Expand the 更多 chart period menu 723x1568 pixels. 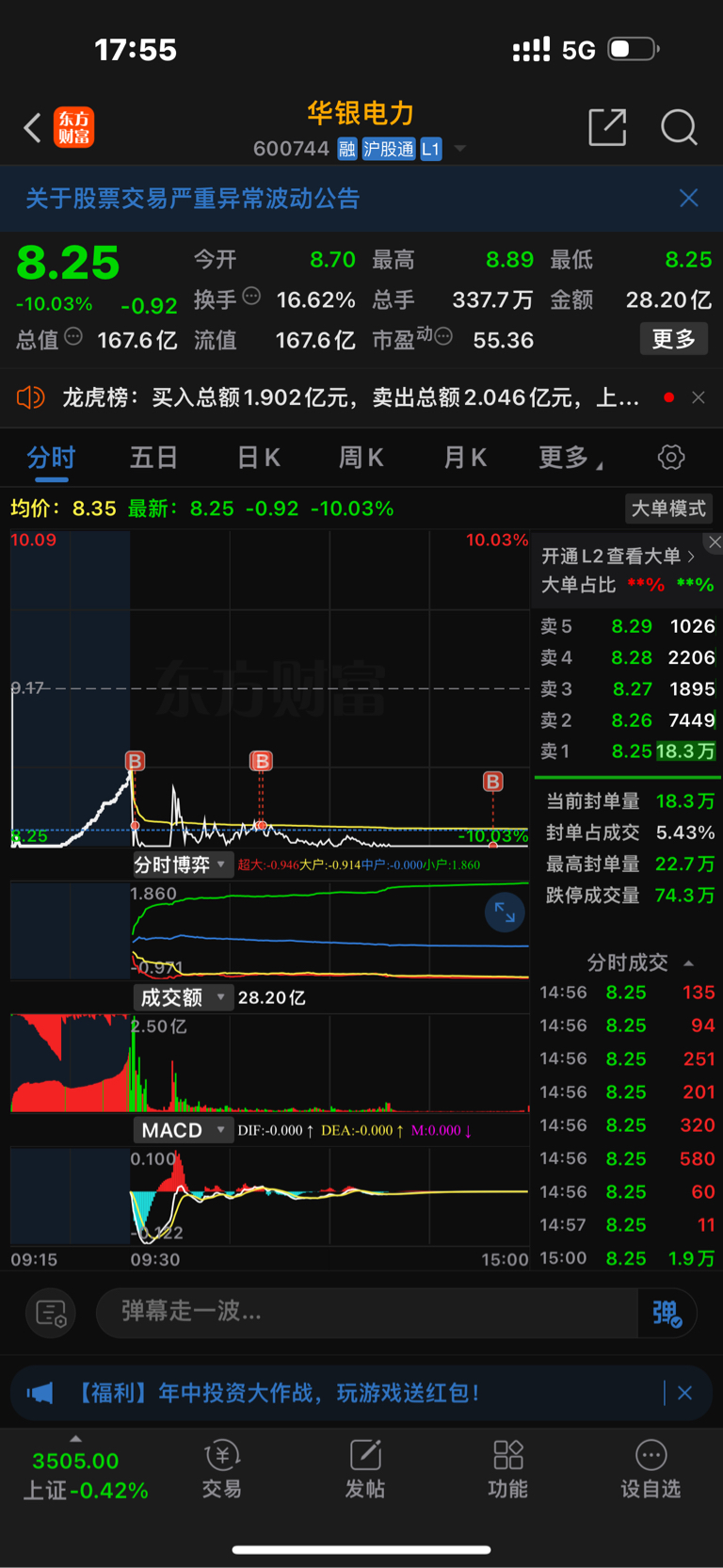tap(570, 458)
